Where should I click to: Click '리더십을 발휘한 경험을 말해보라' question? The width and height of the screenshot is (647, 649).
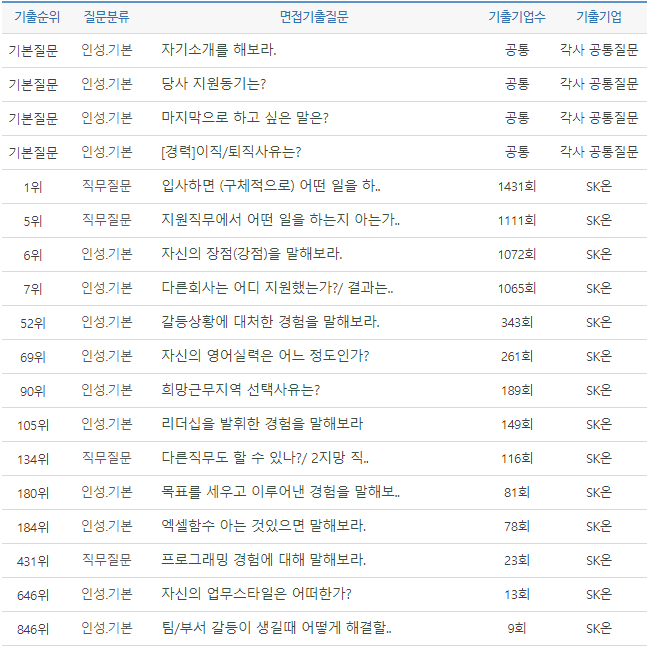tap(262, 424)
